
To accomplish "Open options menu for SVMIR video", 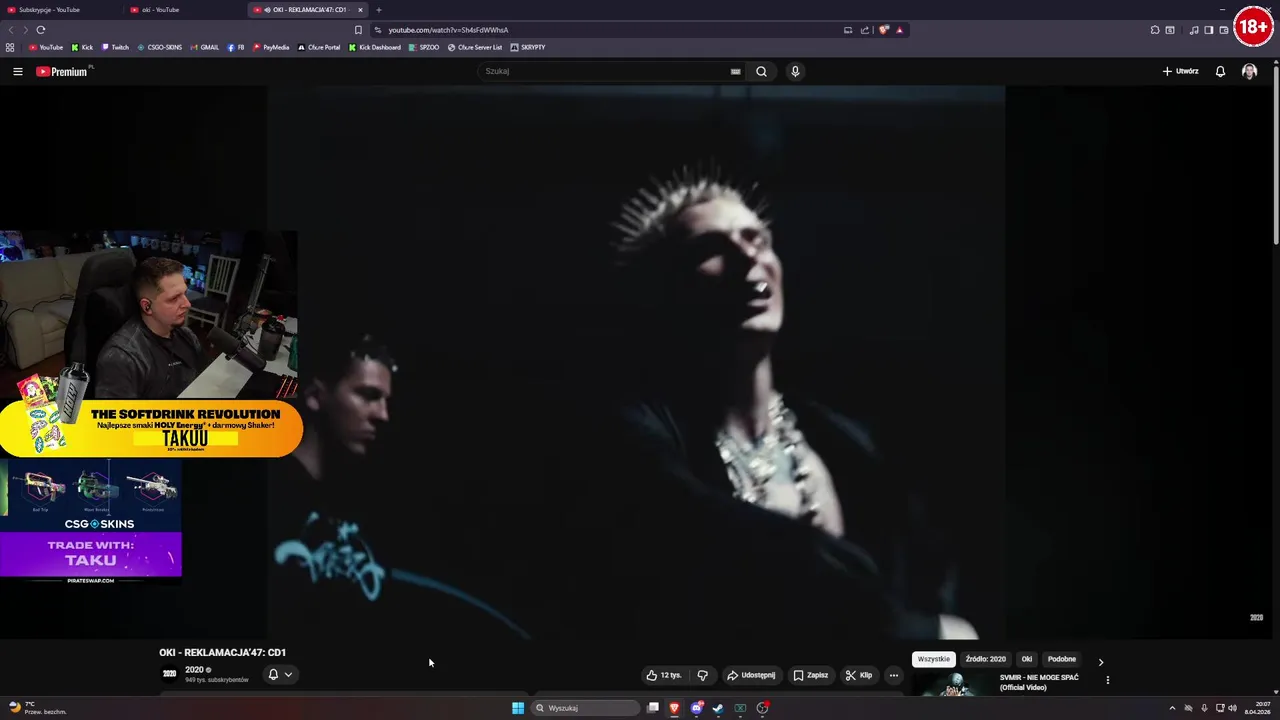I will click(1107, 680).
